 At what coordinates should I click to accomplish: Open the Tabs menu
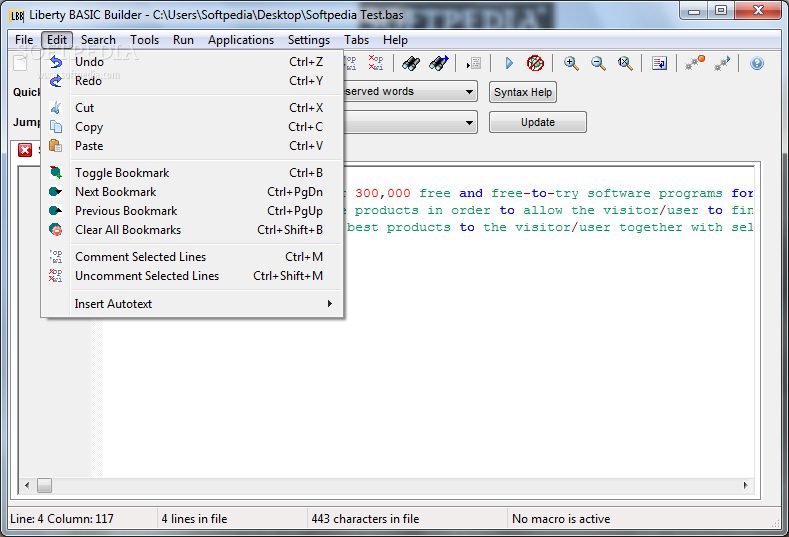point(356,40)
